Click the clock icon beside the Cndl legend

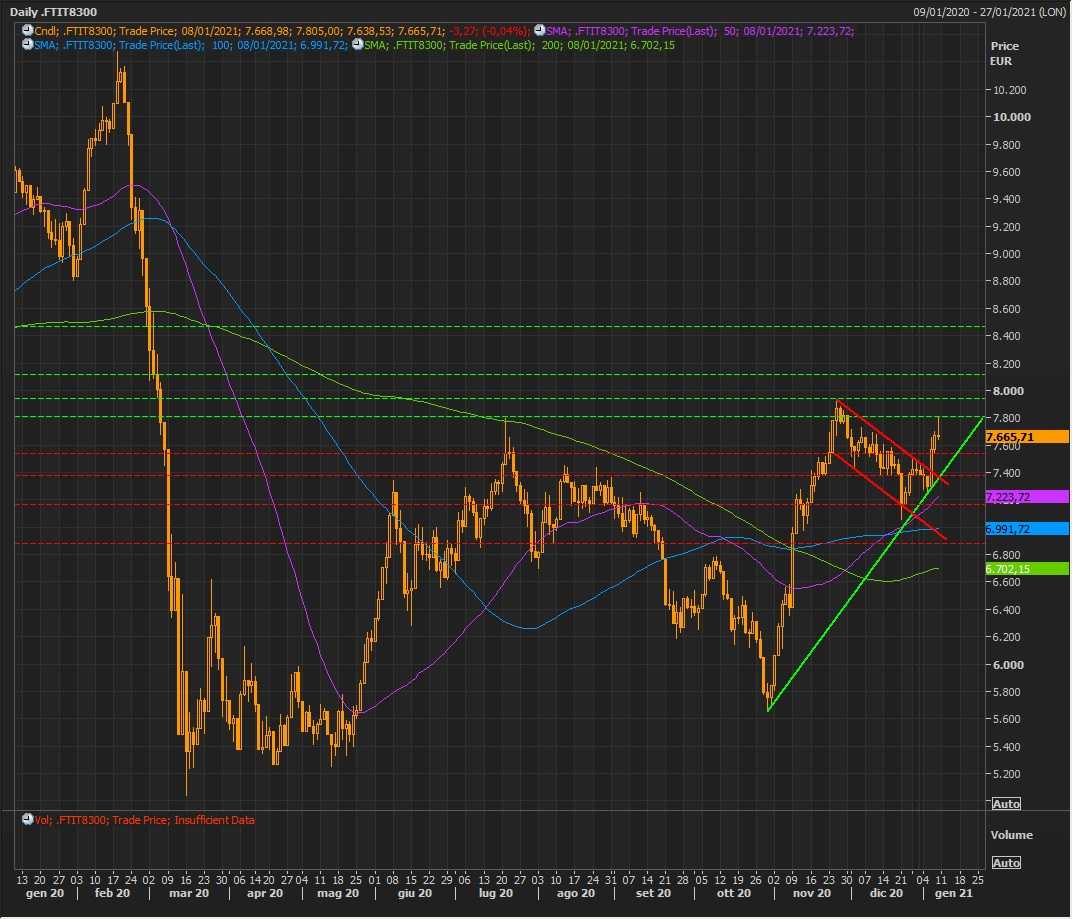pos(27,31)
